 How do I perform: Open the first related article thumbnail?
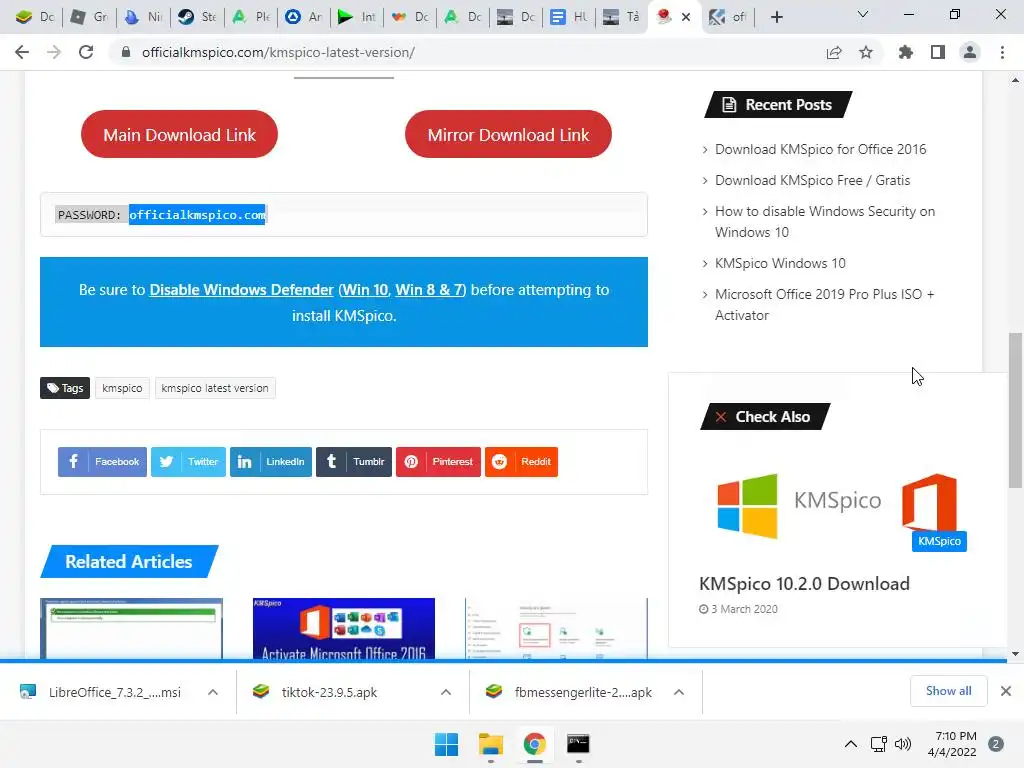131,628
